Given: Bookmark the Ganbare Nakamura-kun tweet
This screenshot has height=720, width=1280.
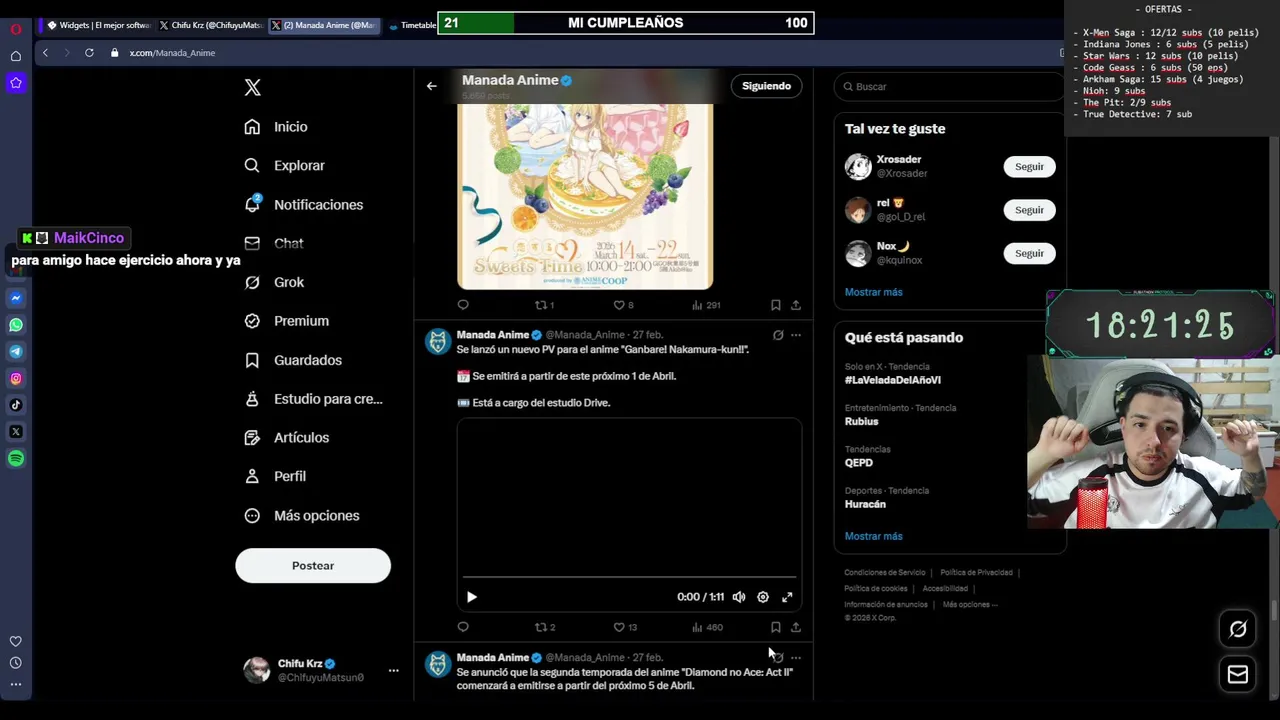Looking at the screenshot, I should [x=776, y=627].
